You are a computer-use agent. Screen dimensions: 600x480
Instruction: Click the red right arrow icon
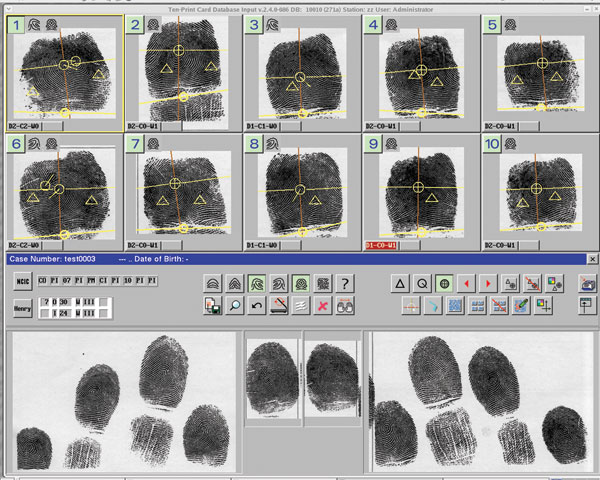488,284
